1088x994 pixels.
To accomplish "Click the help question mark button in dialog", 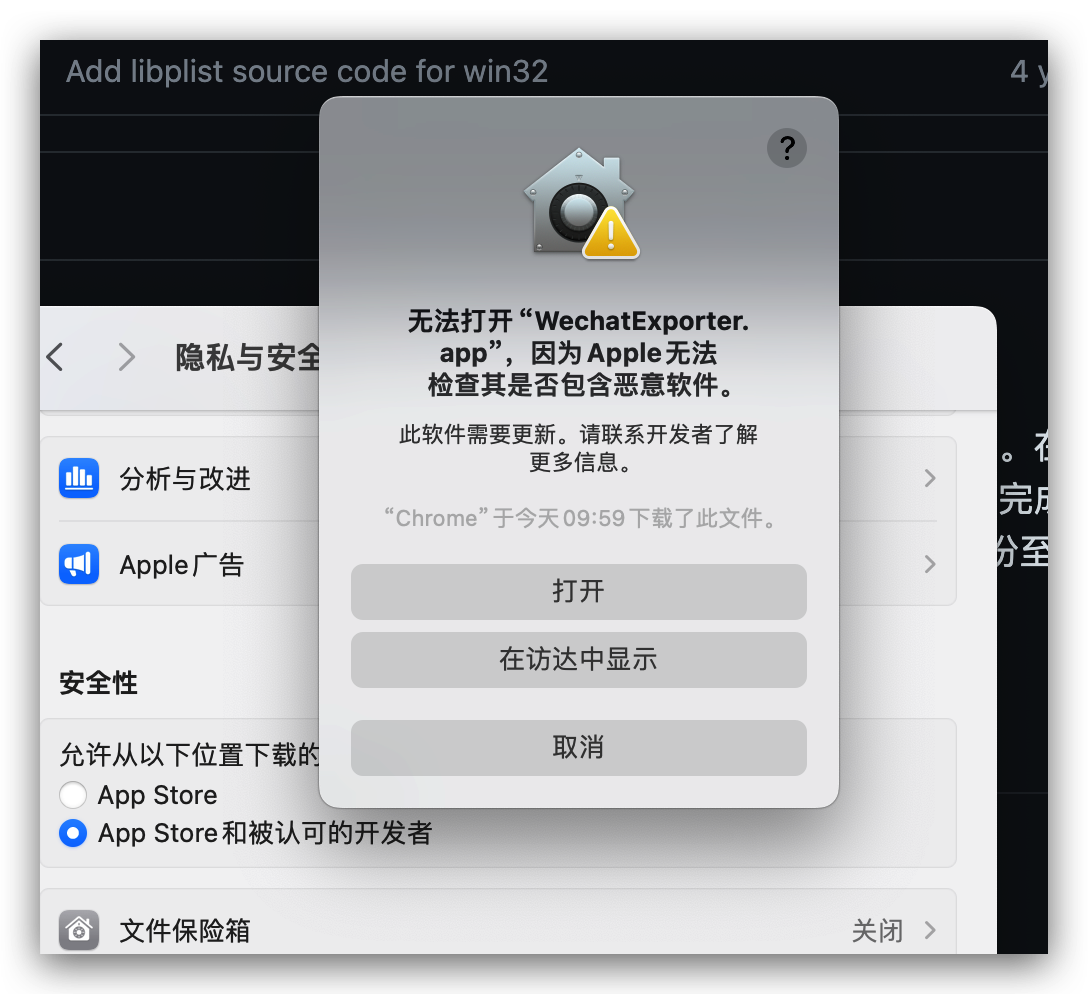I will click(786, 148).
